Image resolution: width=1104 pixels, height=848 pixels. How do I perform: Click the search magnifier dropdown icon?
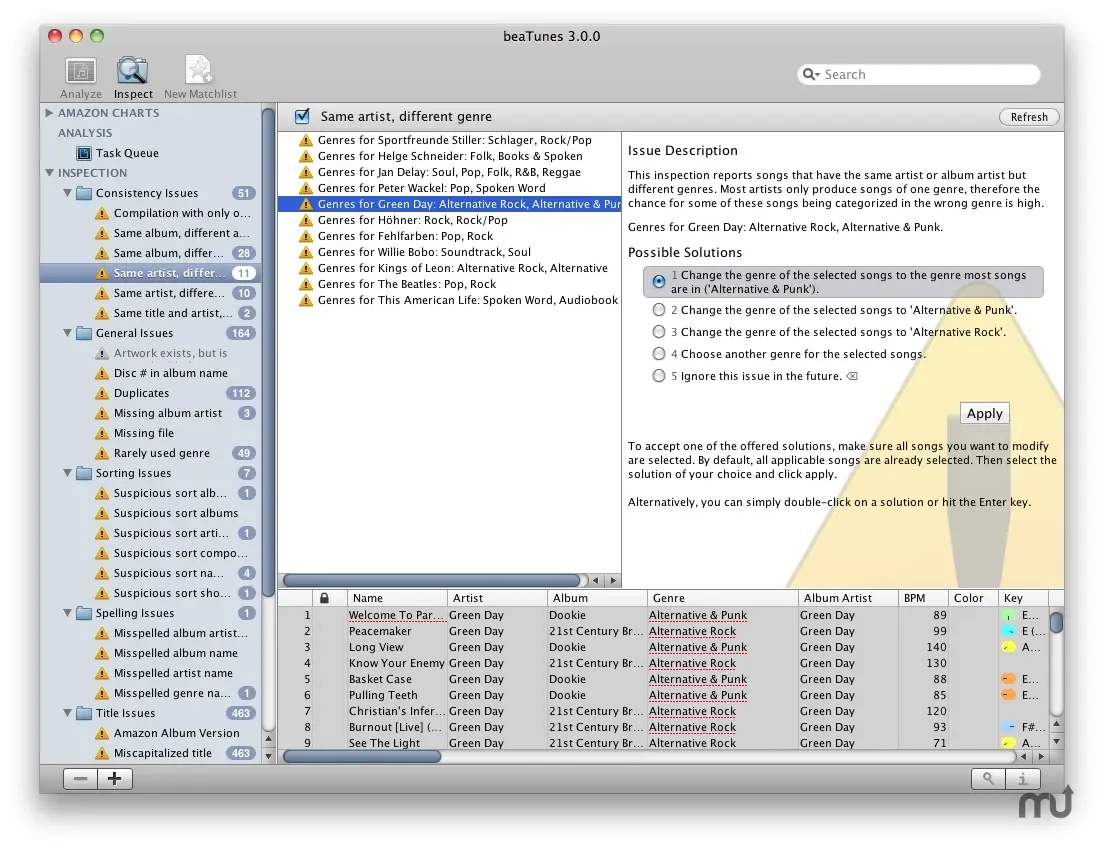[x=811, y=74]
